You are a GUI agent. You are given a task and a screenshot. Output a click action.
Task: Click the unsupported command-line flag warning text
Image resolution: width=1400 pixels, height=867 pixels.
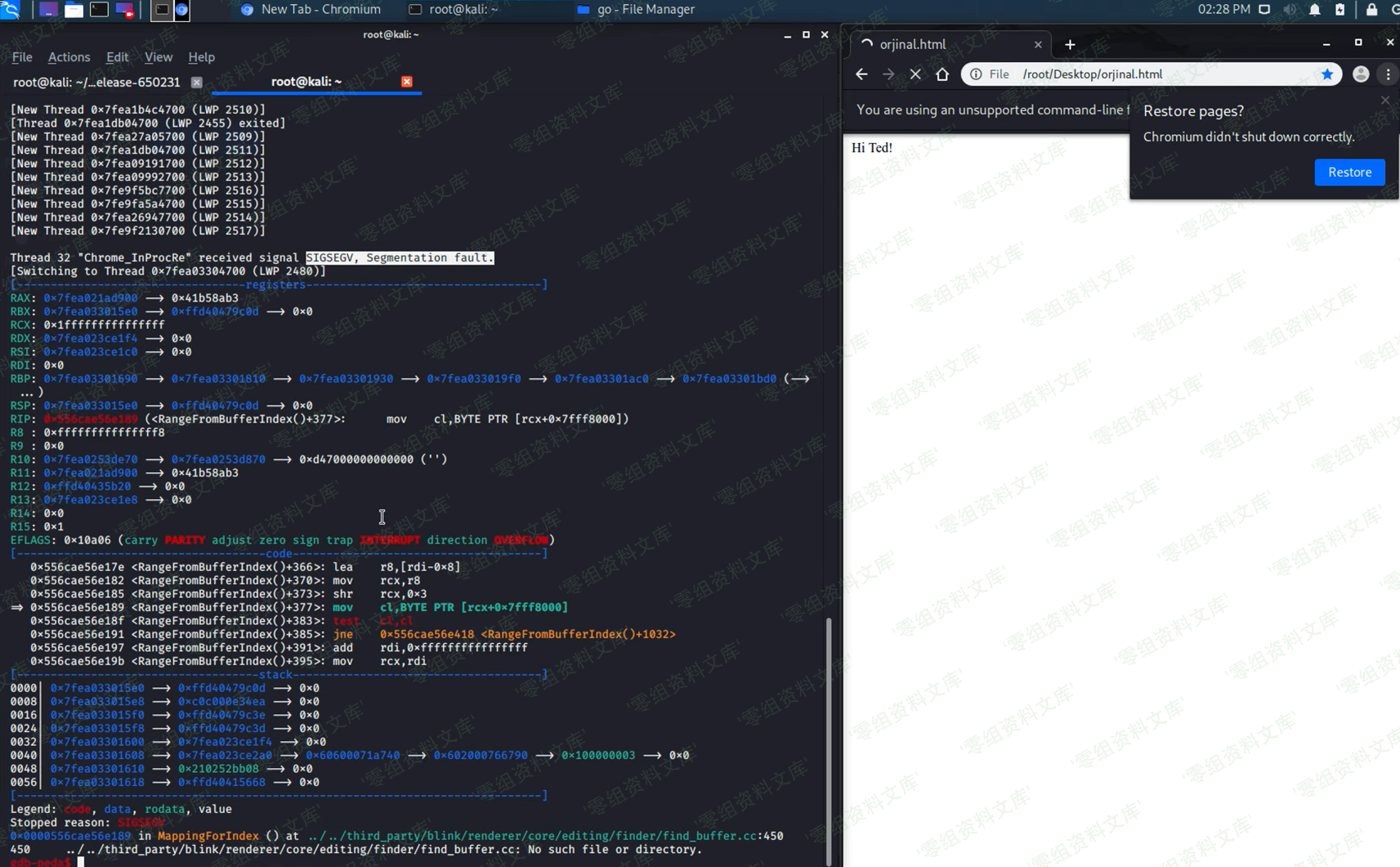[992, 110]
